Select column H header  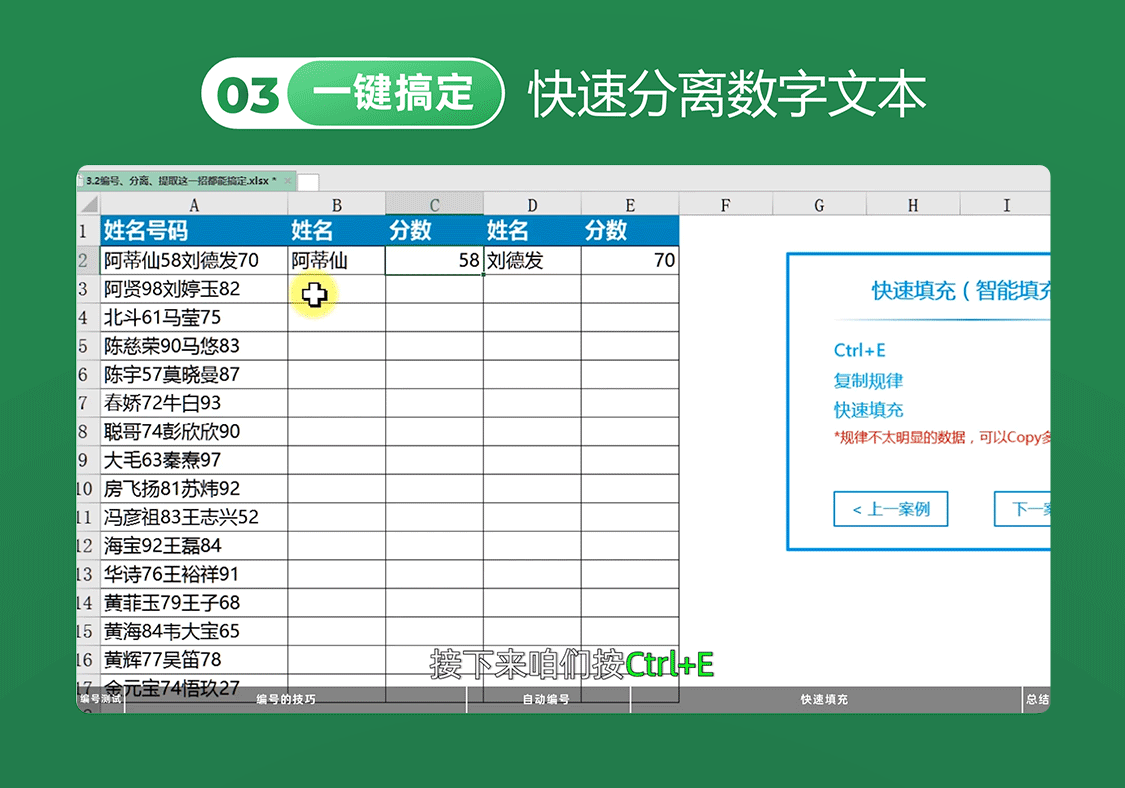pos(913,205)
